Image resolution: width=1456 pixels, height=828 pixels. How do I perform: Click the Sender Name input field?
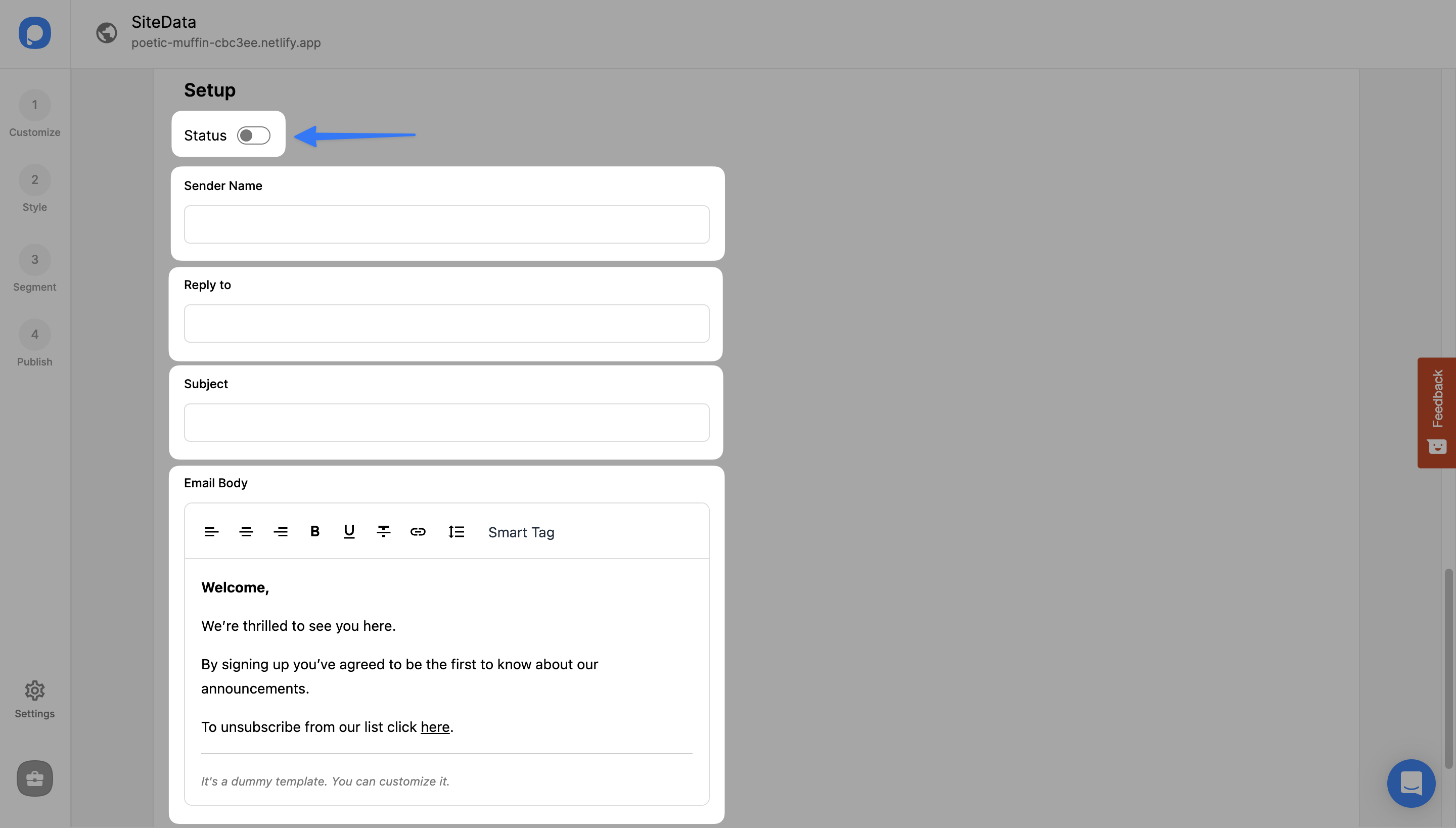pos(446,224)
